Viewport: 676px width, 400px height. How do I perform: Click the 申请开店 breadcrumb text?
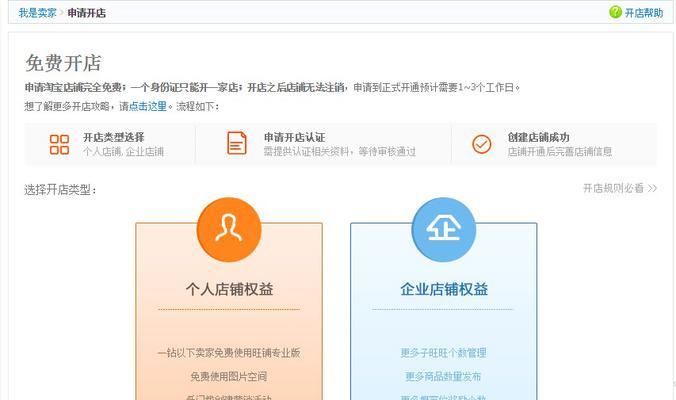coord(87,13)
